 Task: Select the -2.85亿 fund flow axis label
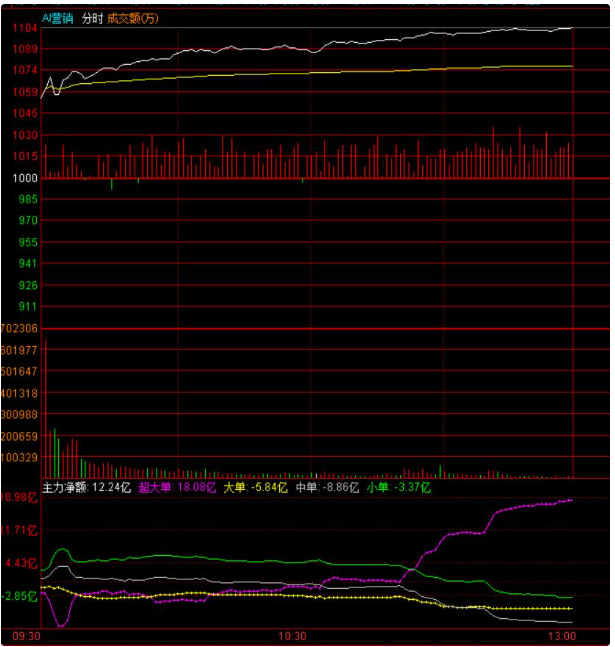tap(20, 596)
